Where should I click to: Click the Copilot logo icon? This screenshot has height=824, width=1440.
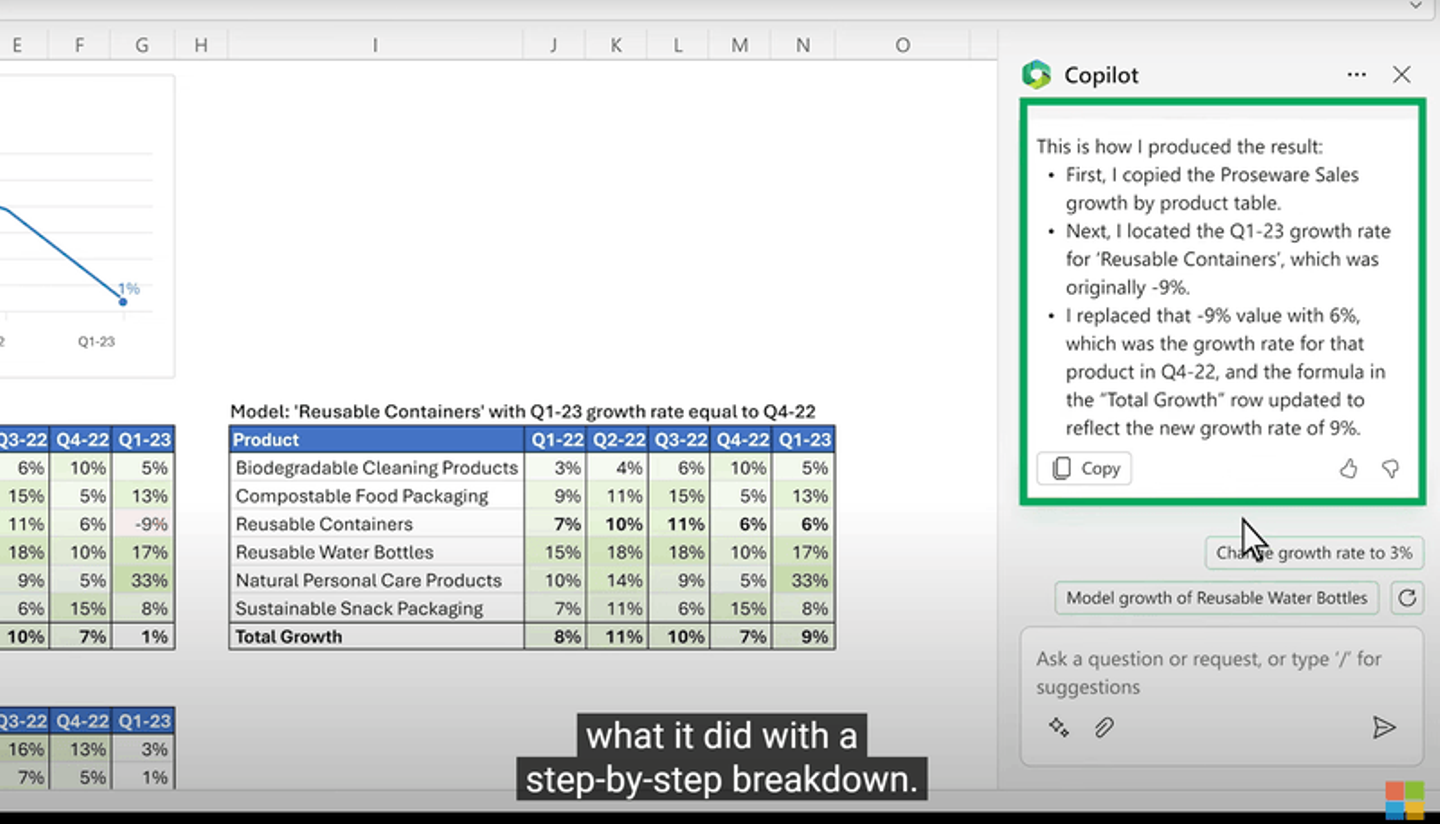tap(1037, 75)
